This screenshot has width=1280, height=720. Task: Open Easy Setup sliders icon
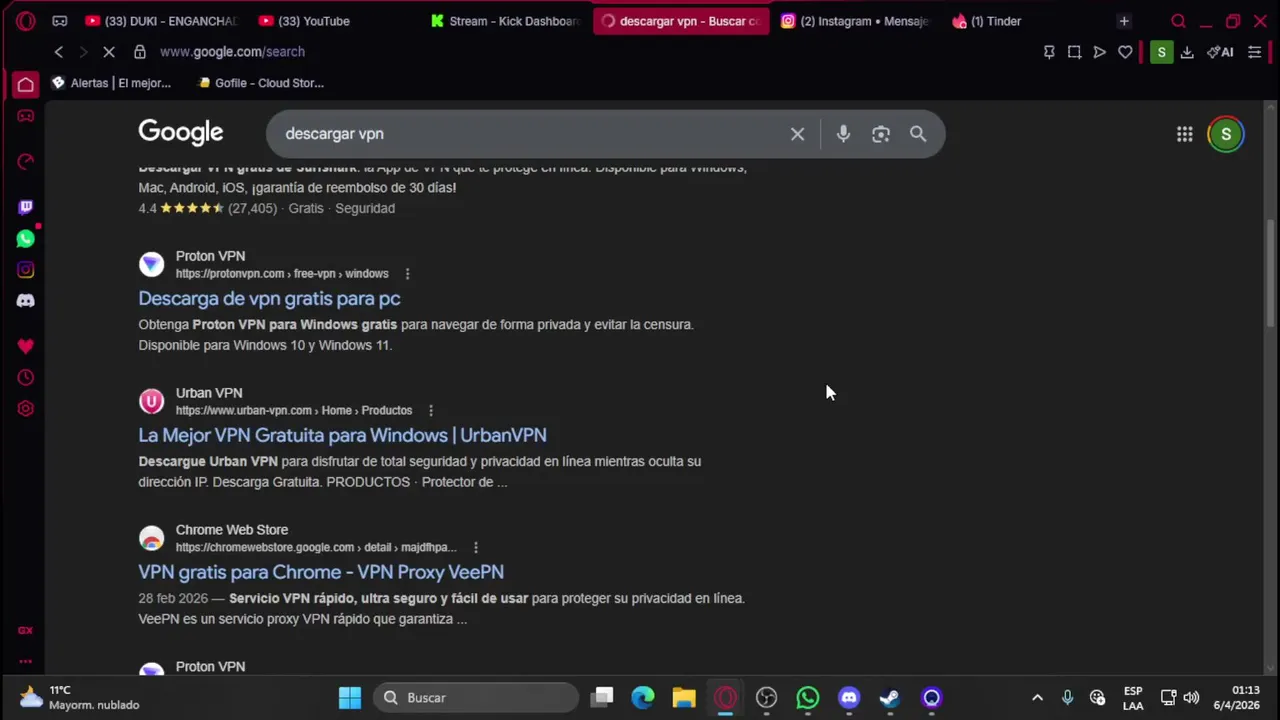pyautogui.click(x=1255, y=52)
